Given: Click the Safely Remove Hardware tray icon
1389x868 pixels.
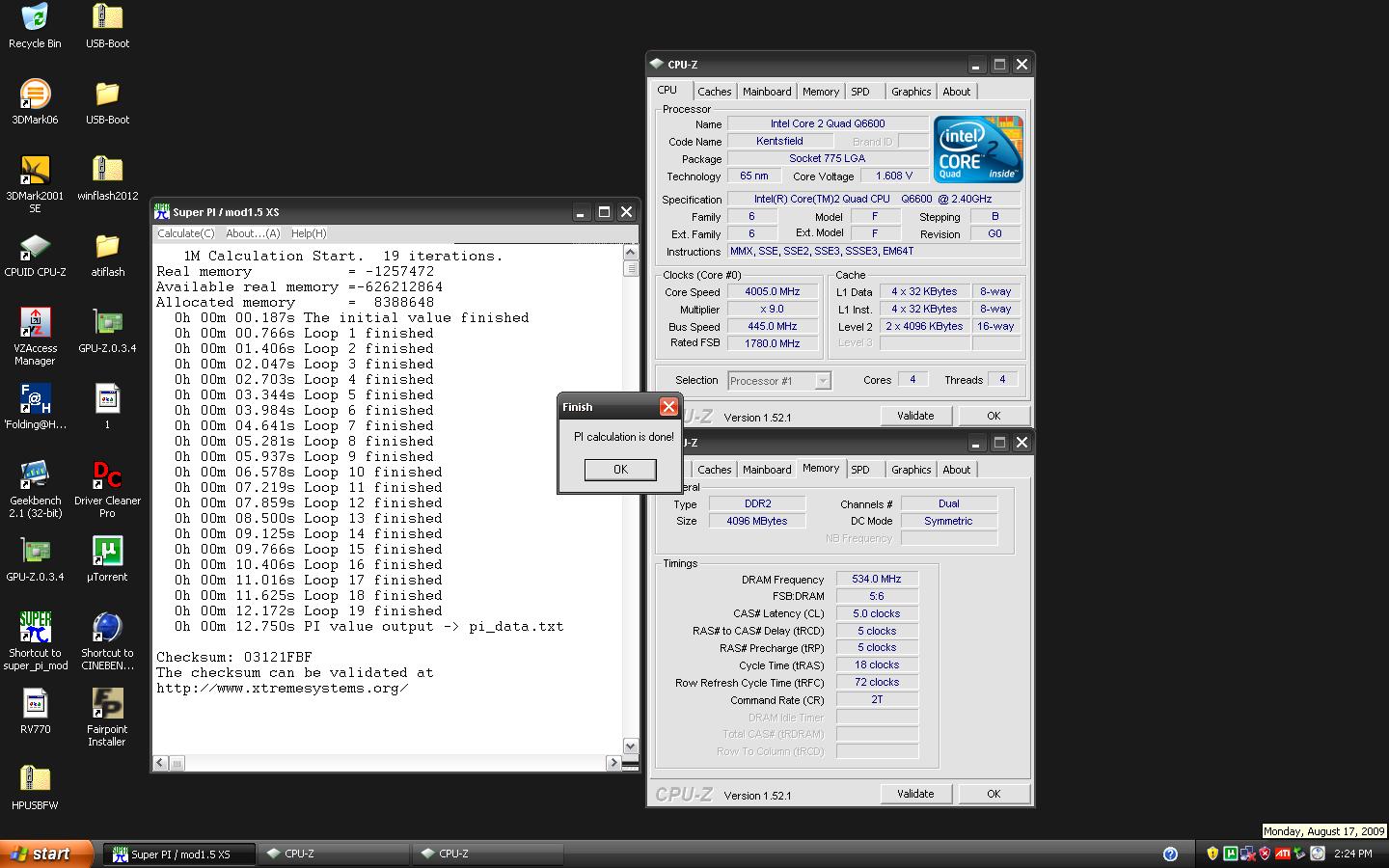Looking at the screenshot, I should (x=1300, y=854).
